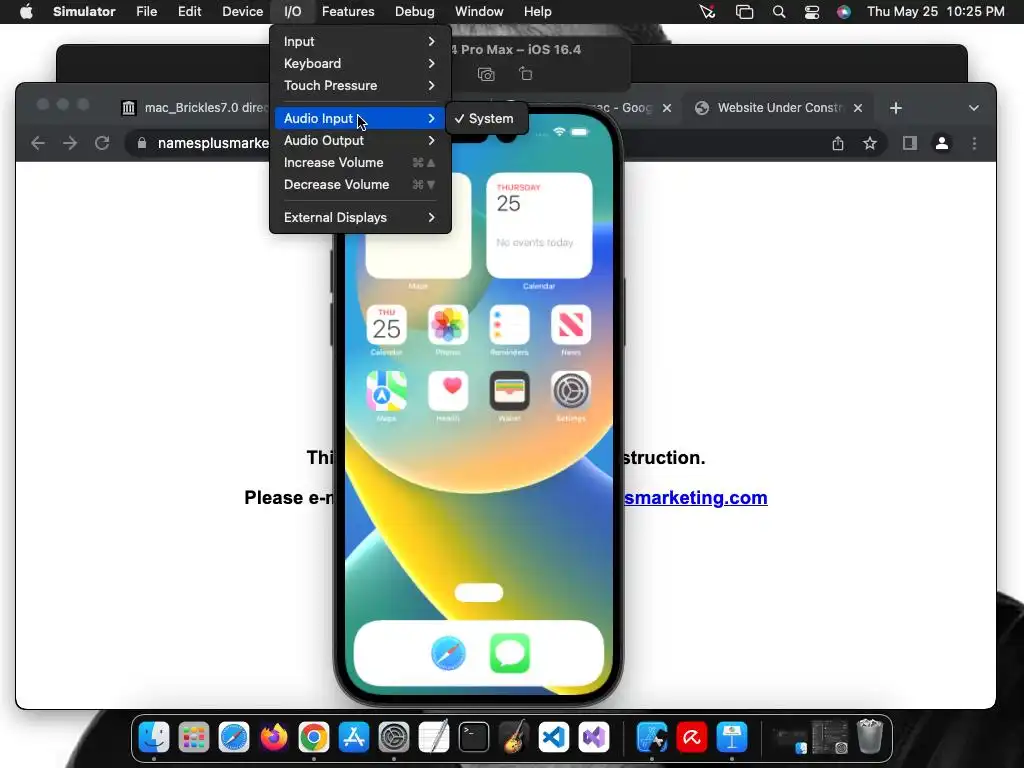Image resolution: width=1024 pixels, height=768 pixels.
Task: Expand the Keyboard submenu
Action: [x=360, y=63]
